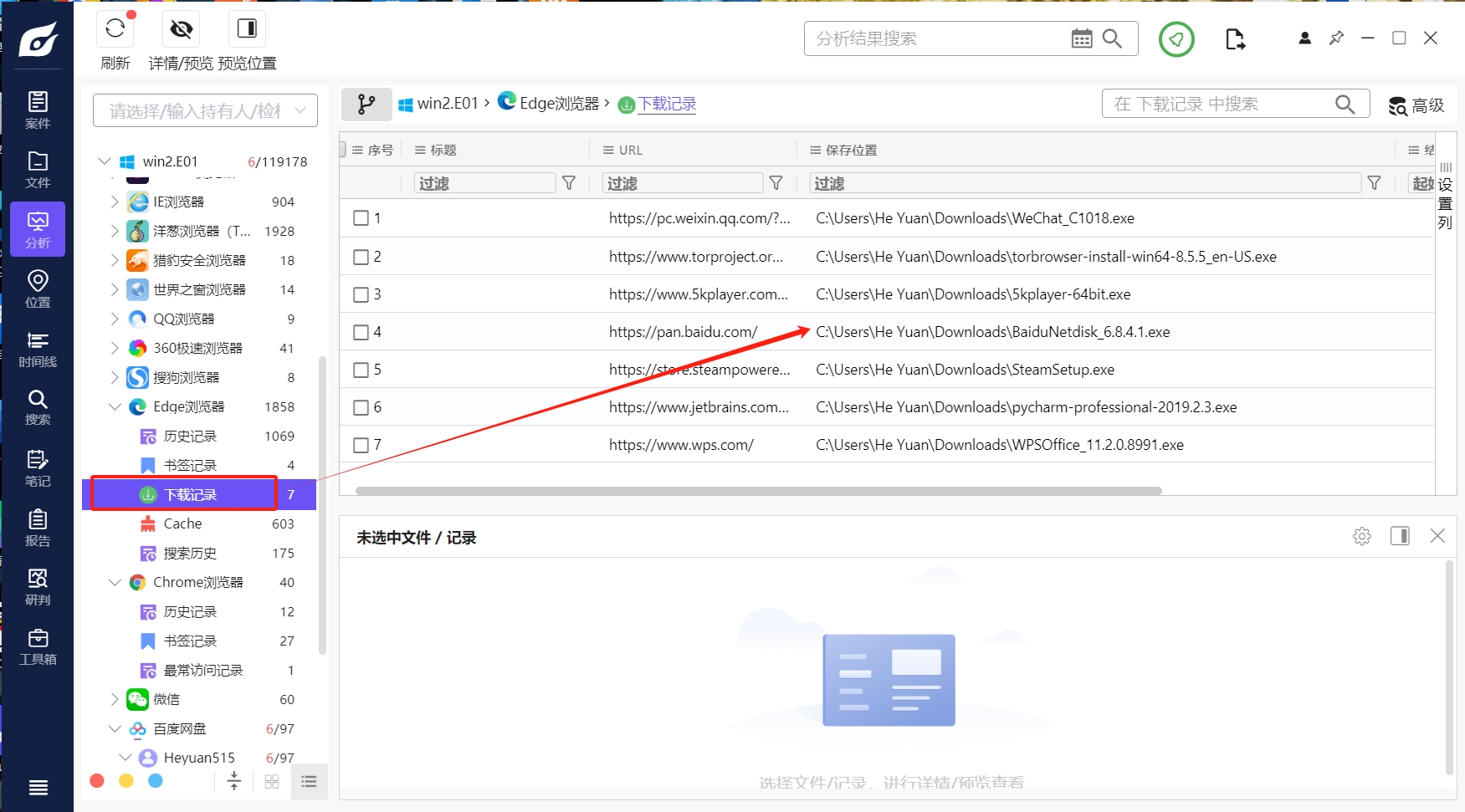
Task: Open 文件 in the sidebar
Action: 38,170
